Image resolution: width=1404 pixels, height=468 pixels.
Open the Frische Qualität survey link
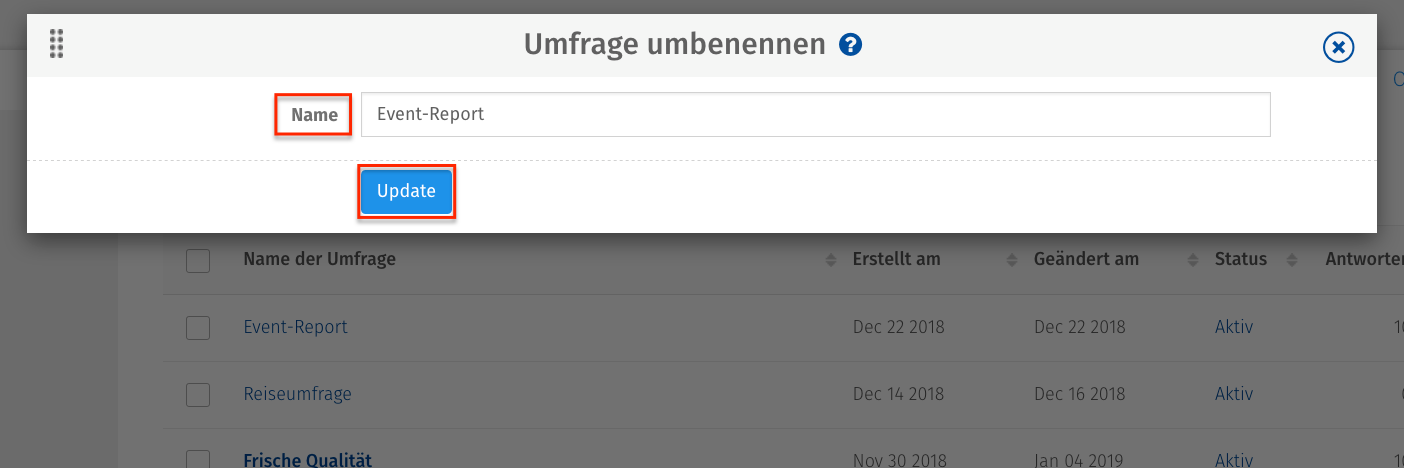307,460
